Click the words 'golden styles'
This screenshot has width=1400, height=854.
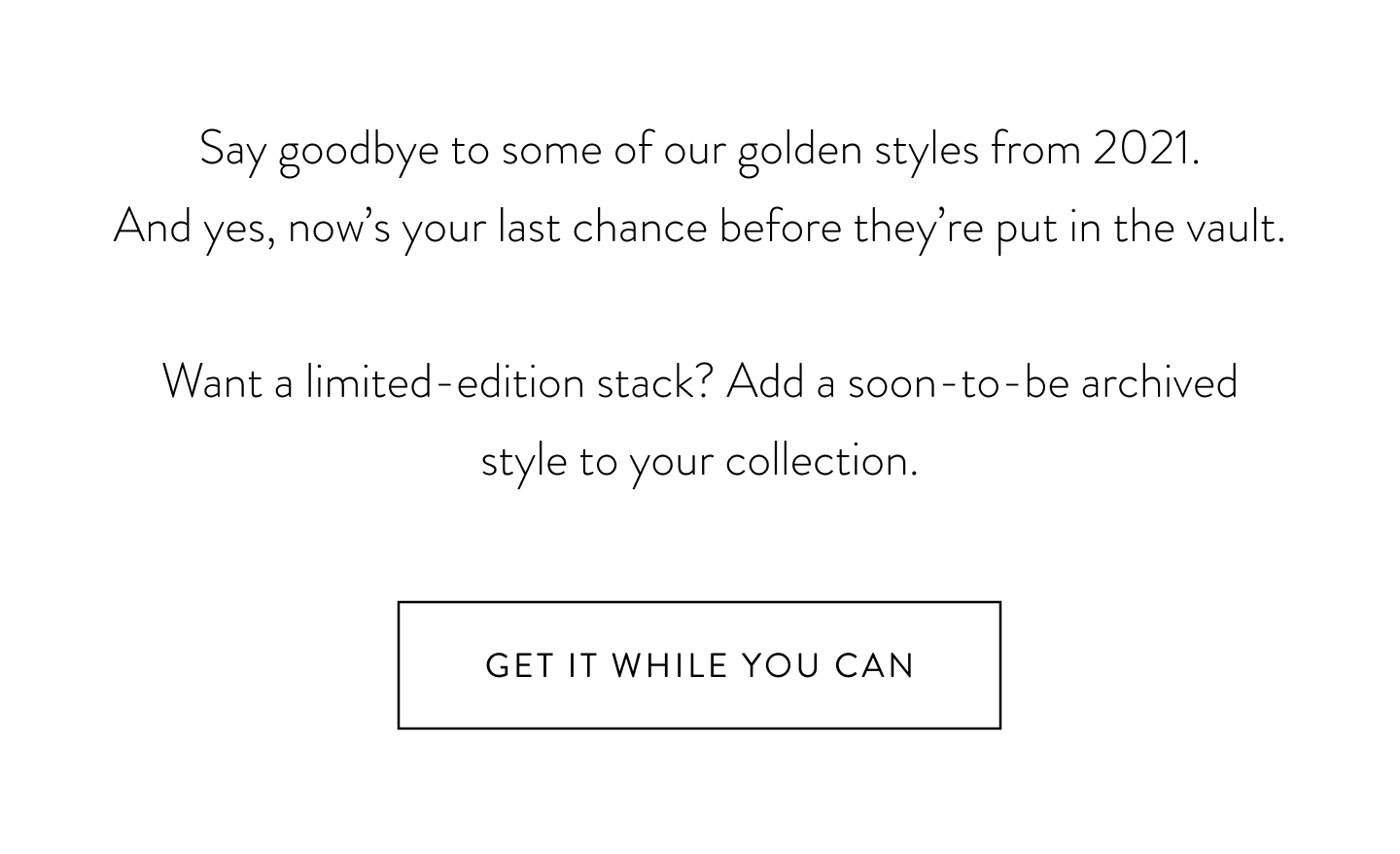(857, 153)
